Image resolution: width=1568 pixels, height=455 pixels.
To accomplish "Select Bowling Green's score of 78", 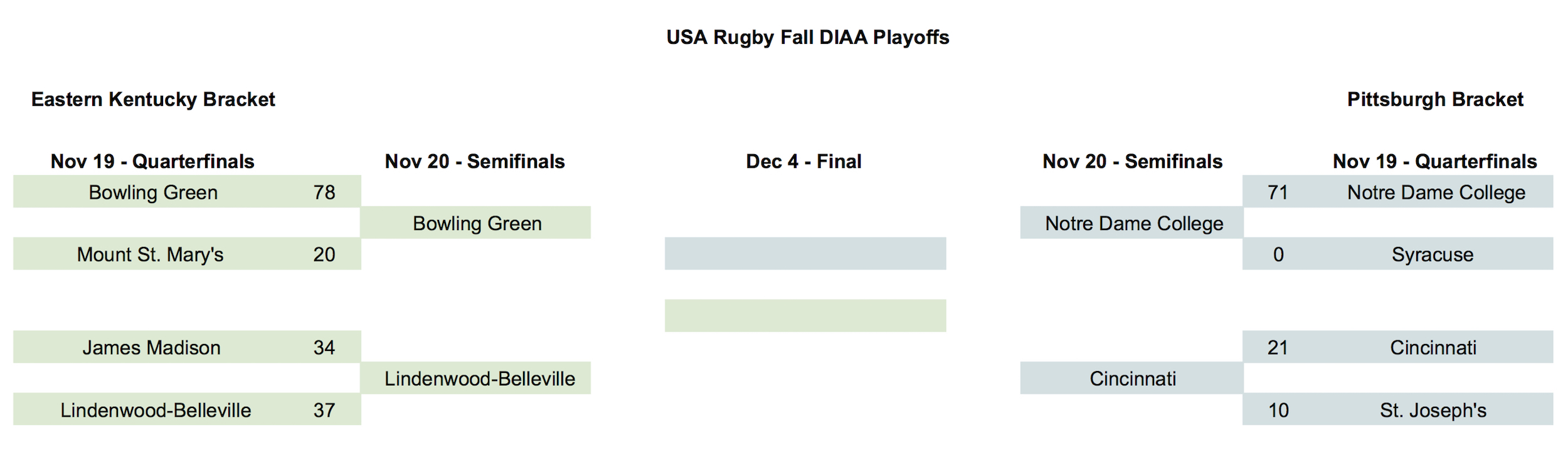I will tap(324, 192).
